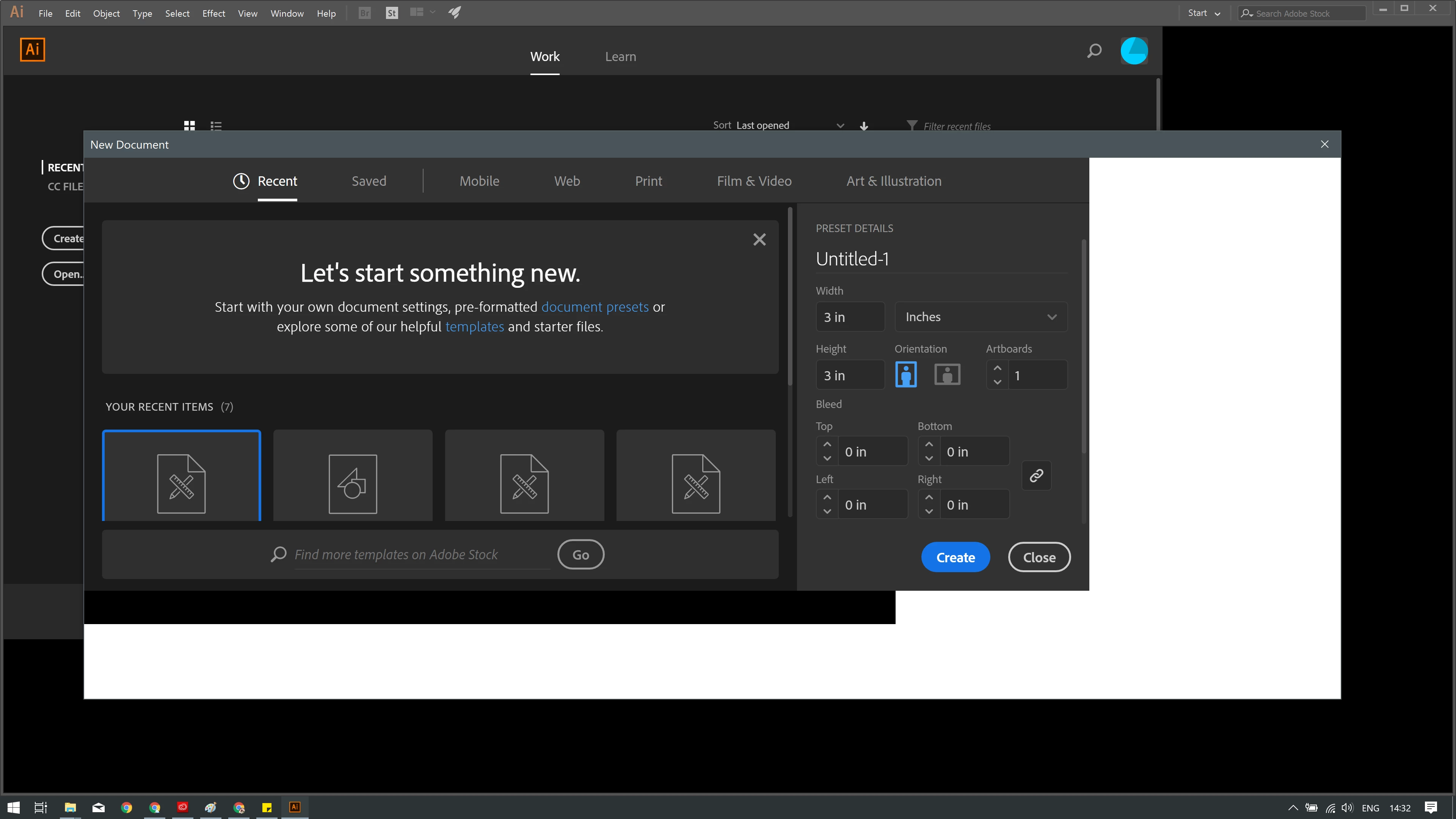Click the GPU performance rocket icon
Image resolution: width=1456 pixels, height=819 pixels.
pos(455,13)
